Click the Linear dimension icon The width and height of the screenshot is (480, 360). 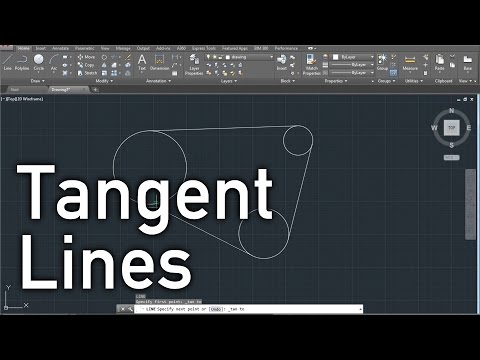(175, 57)
